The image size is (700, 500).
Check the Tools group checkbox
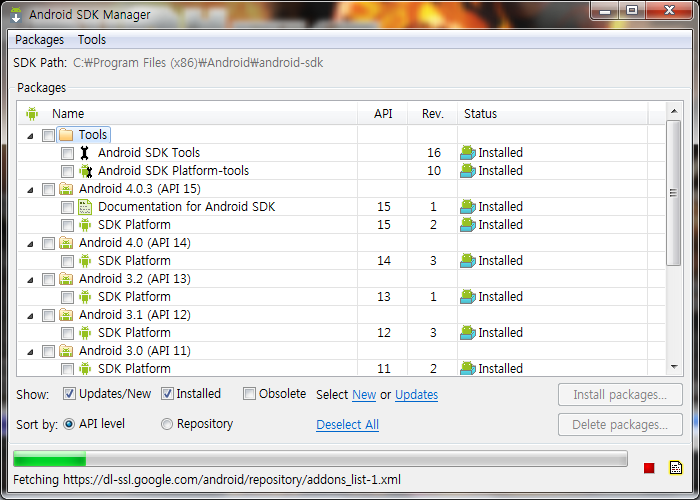pos(48,135)
